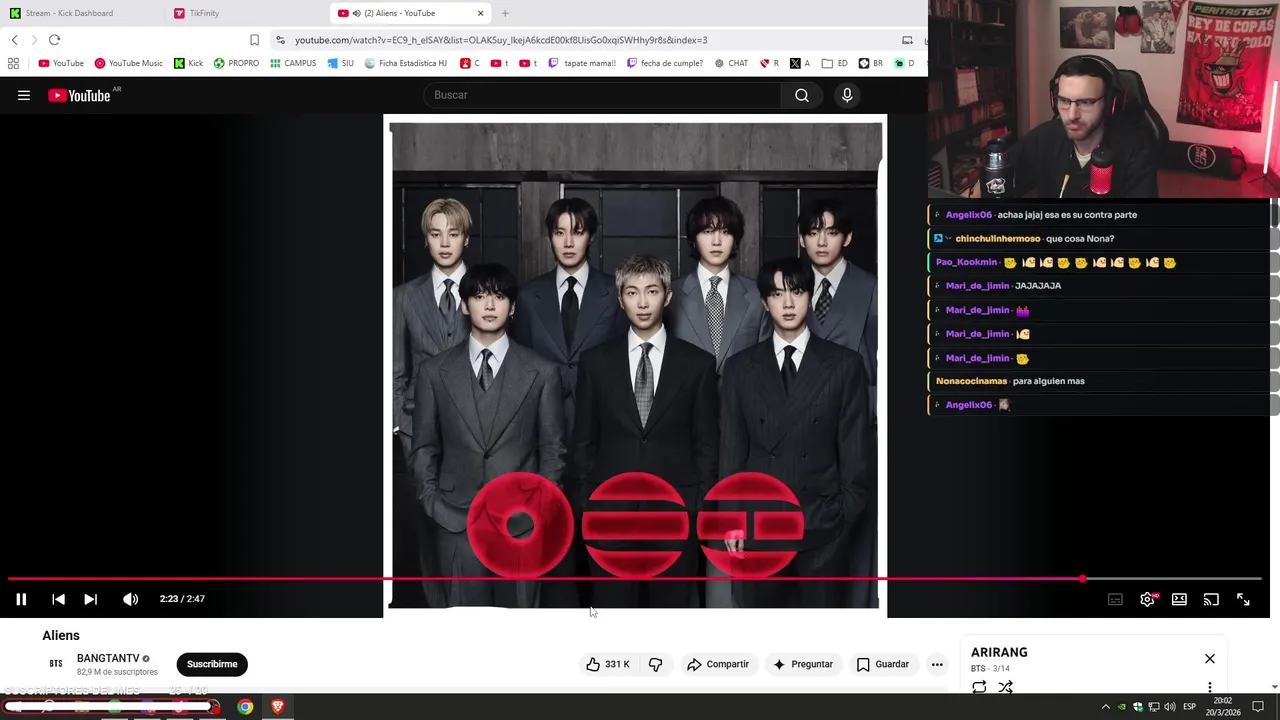Open the SIU bookmark
This screenshot has height=720, width=1280.
tap(340, 63)
